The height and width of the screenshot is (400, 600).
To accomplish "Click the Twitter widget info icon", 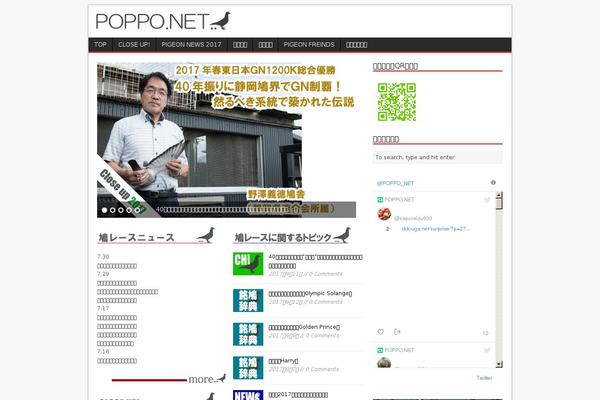I will click(493, 183).
